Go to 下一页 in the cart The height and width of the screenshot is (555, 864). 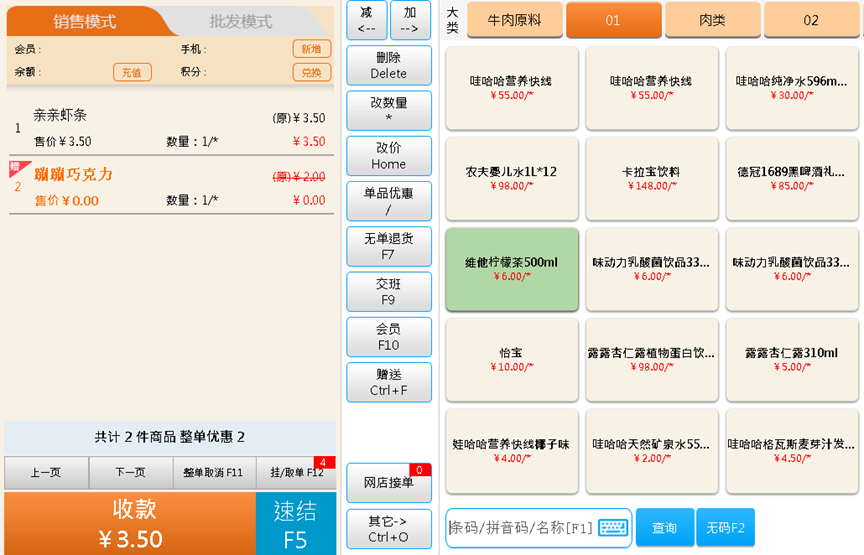[131, 472]
